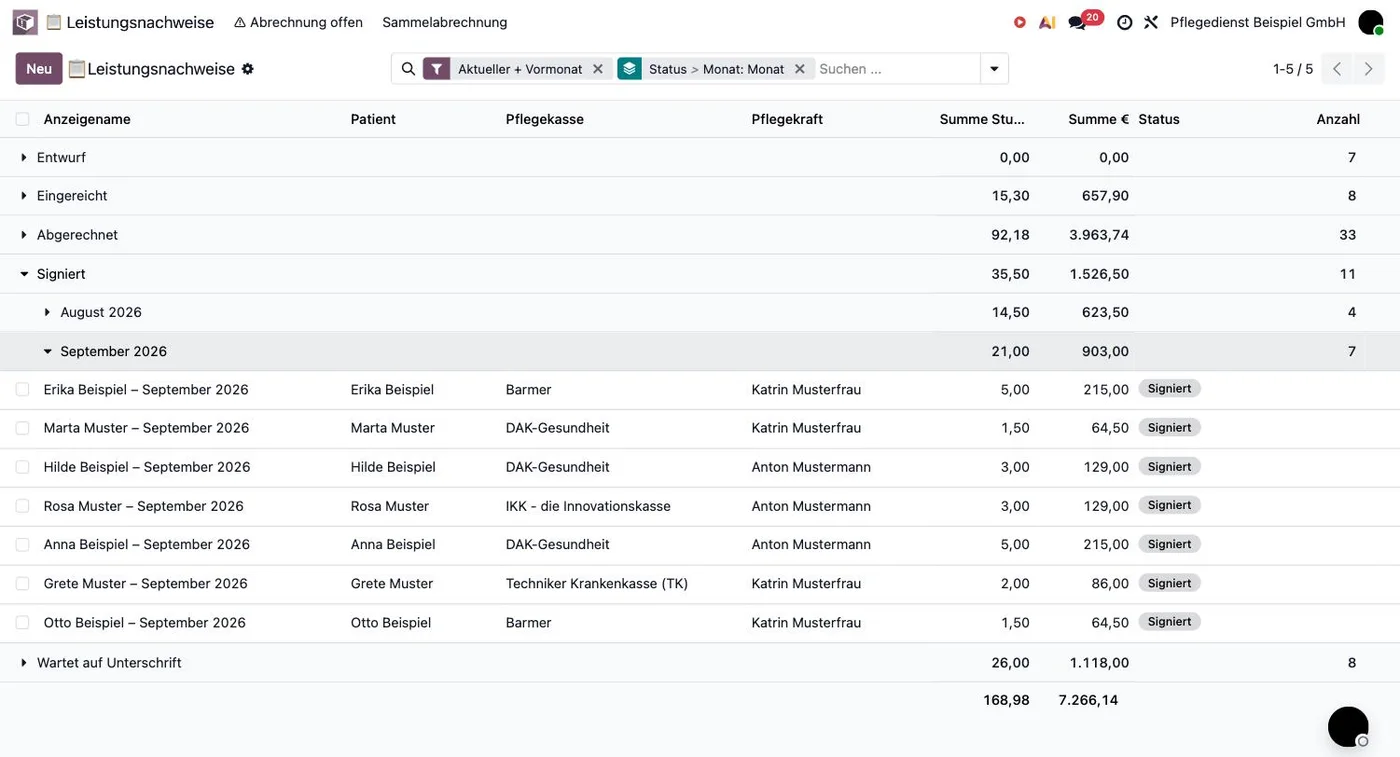1400x757 pixels.
Task: Tick the checkbox for Marta Muster – September 2026
Action: click(22, 428)
